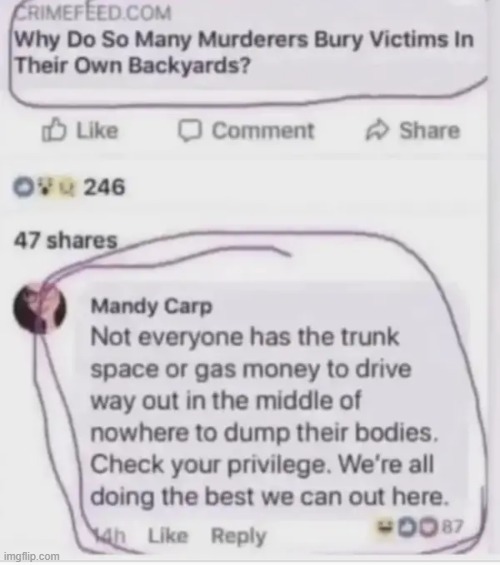Open the comment's 87 reactions count
Screen dimensions: 500x565
point(452,527)
